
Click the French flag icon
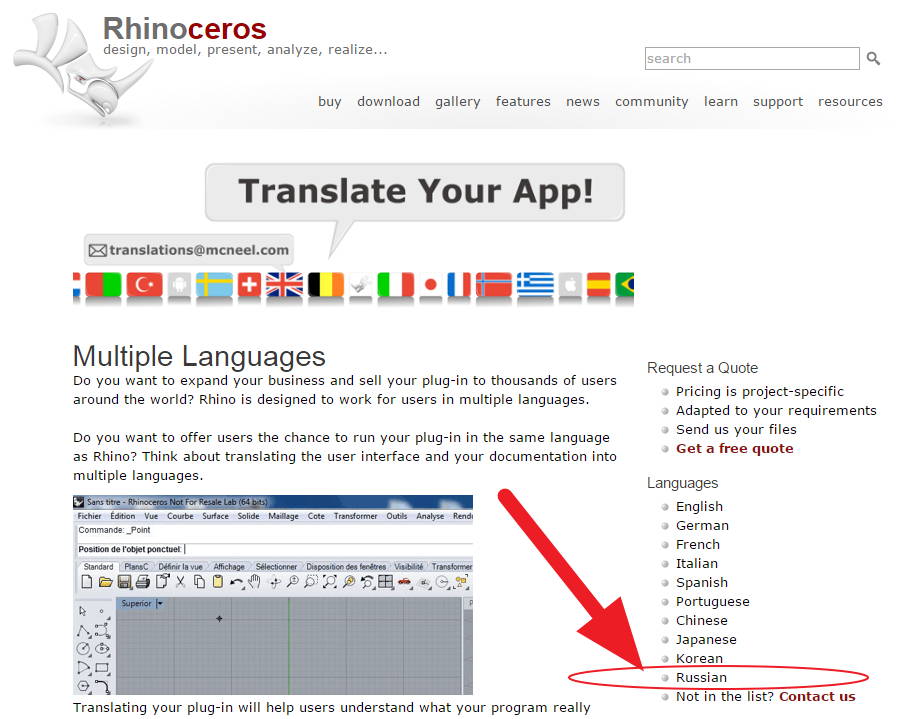click(459, 285)
